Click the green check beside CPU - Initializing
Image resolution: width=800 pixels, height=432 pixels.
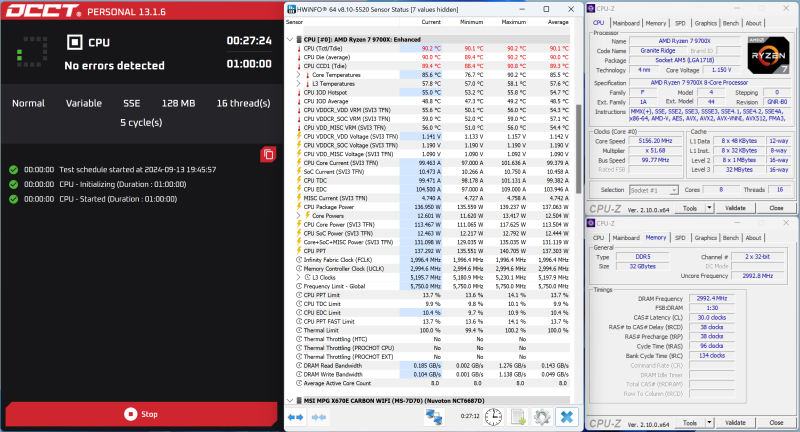click(x=12, y=184)
